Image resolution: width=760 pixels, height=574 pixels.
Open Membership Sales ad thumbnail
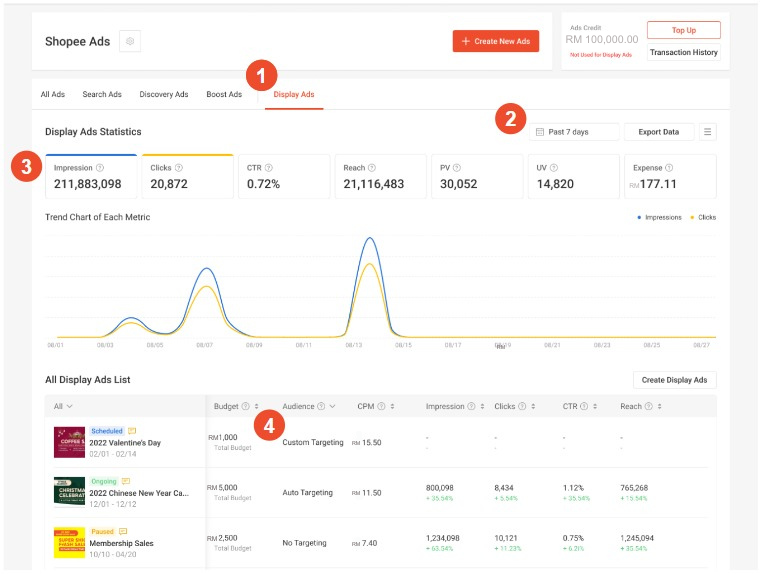69,542
